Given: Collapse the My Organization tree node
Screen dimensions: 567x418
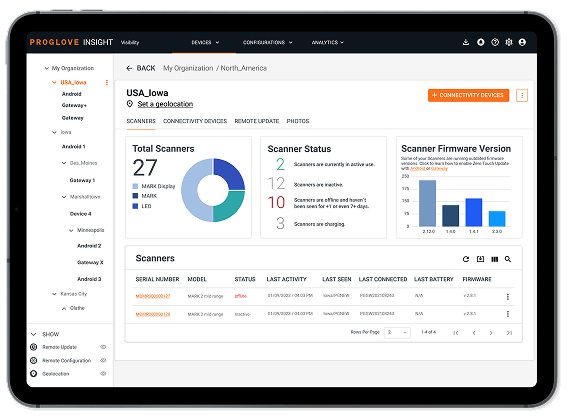Looking at the screenshot, I should coord(47,68).
